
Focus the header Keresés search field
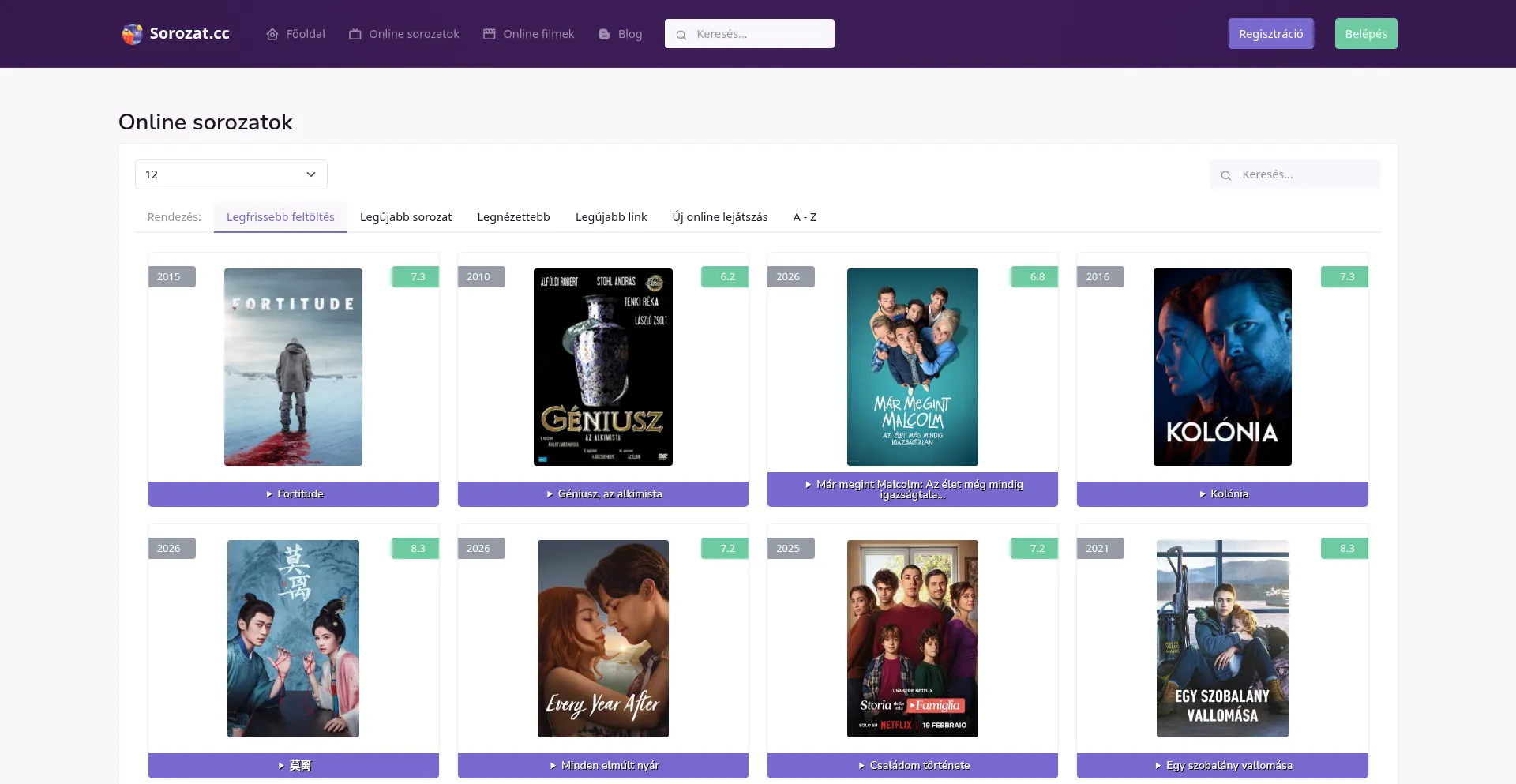click(x=749, y=34)
